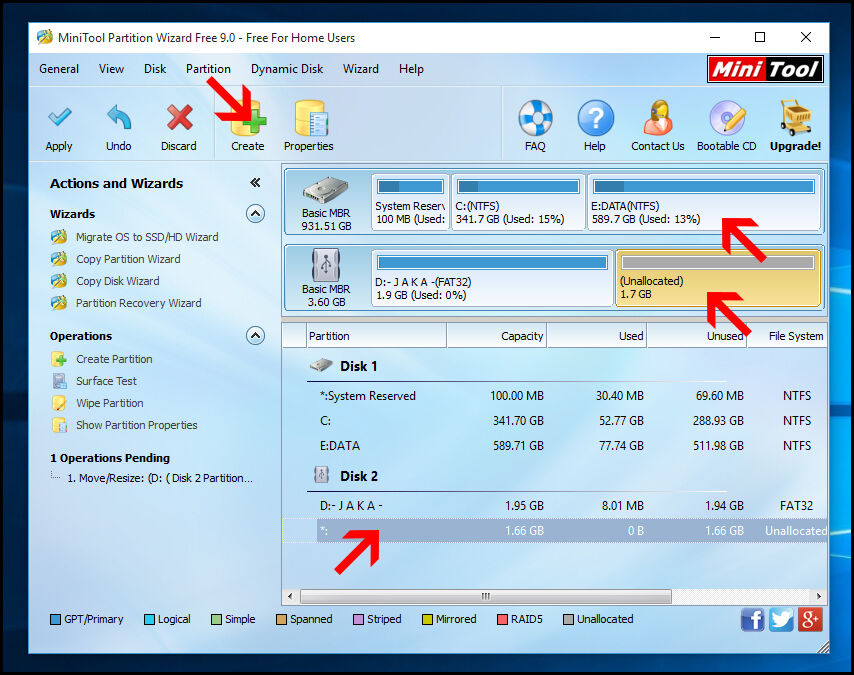This screenshot has width=854, height=675.
Task: Launch the Bootable CD icon
Action: pyautogui.click(x=727, y=118)
